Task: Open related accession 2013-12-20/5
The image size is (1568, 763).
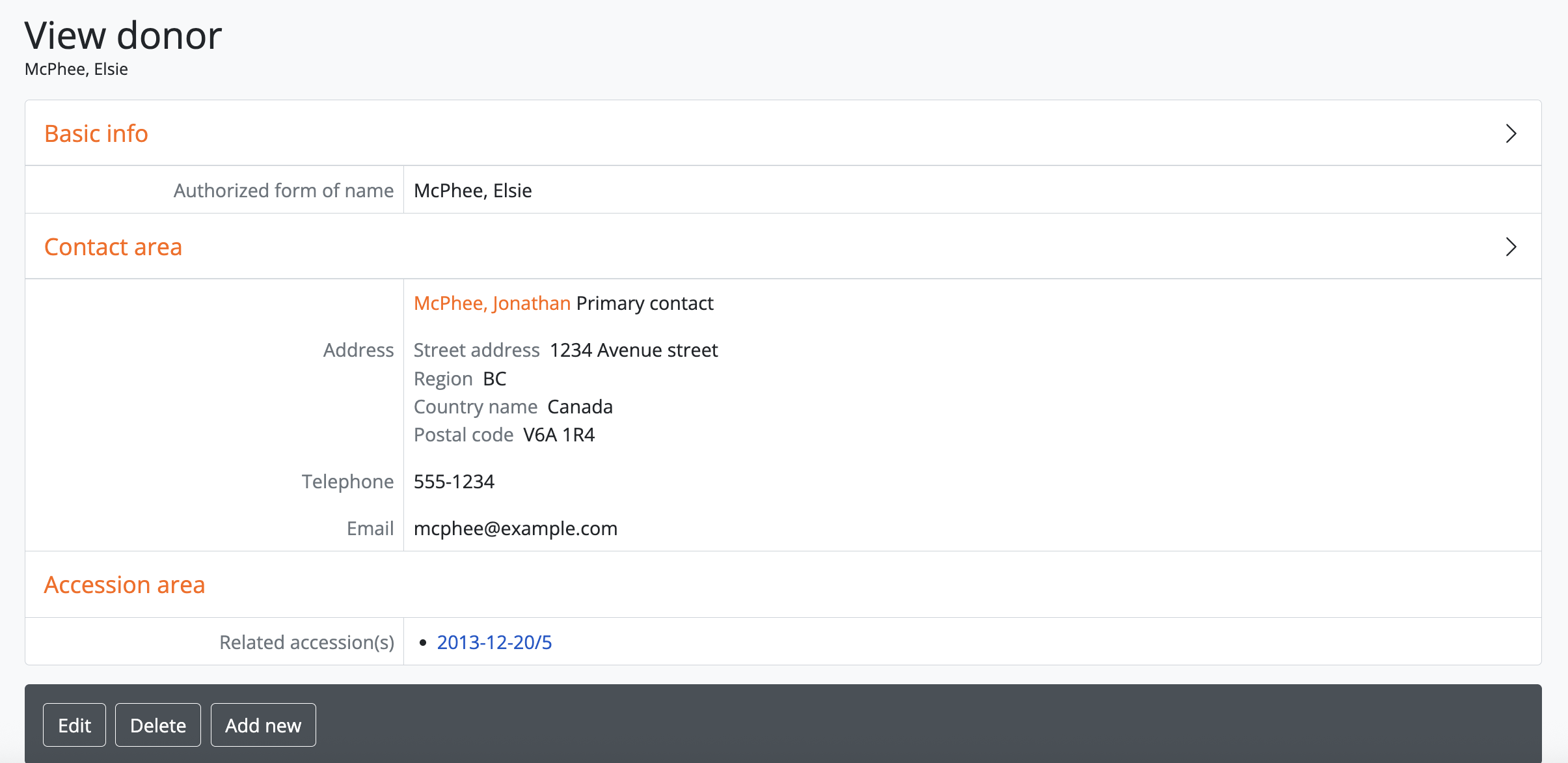Action: click(494, 643)
